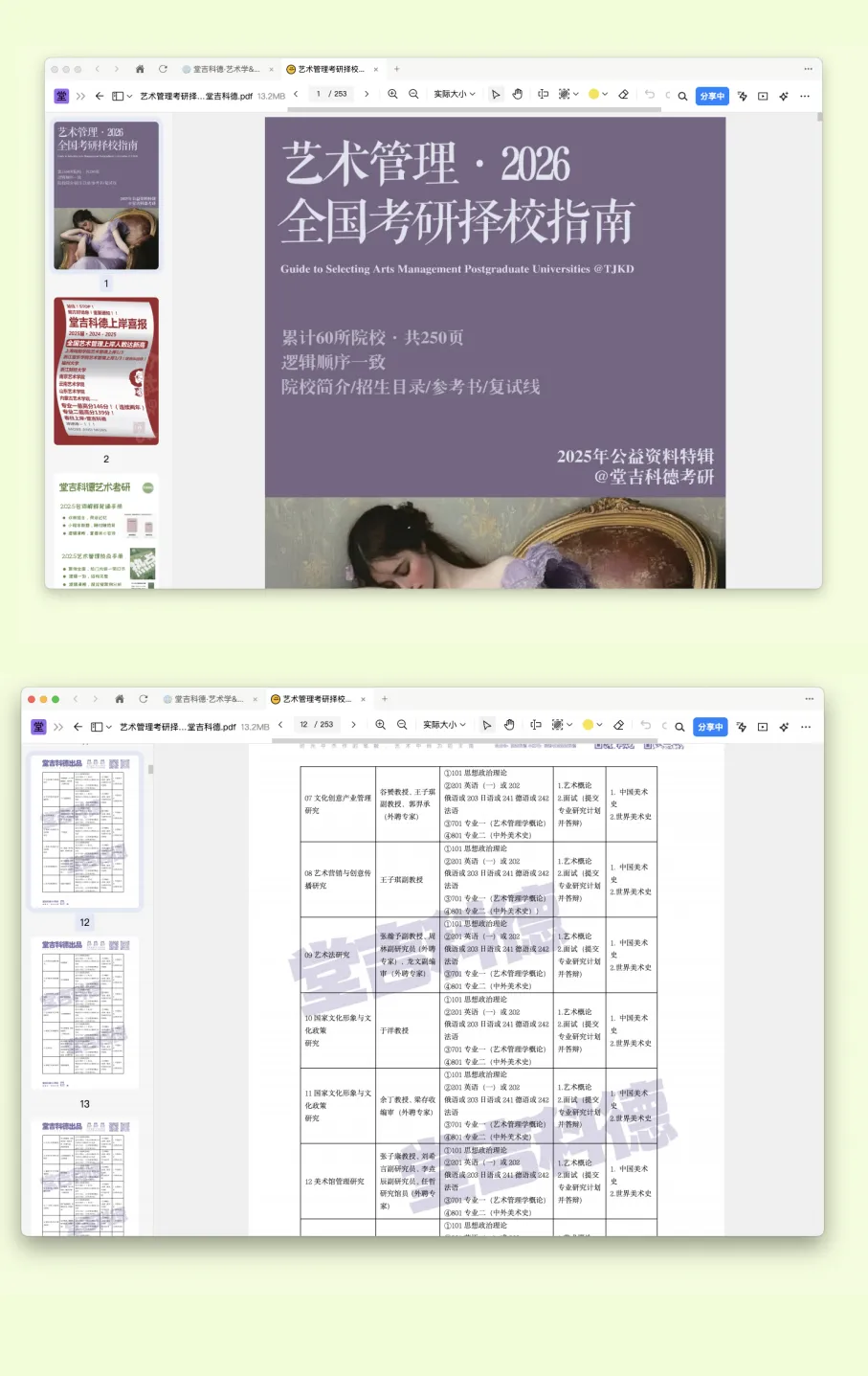Open the 实际大小 zoom dropdown, page-1 window

(x=455, y=94)
